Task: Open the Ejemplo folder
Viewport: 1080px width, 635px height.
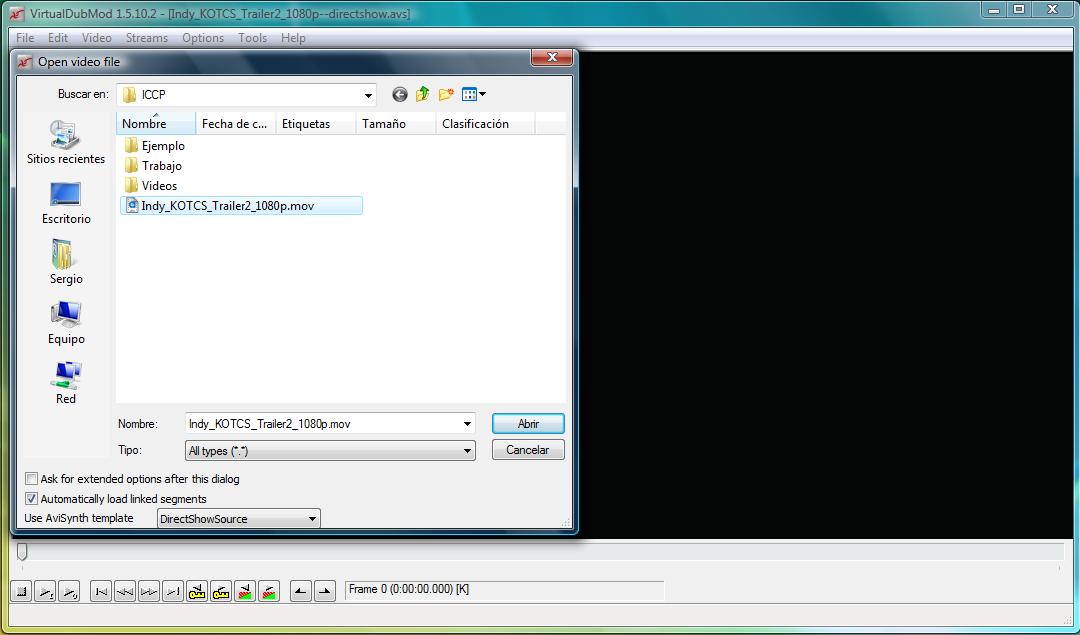Action: (x=154, y=145)
